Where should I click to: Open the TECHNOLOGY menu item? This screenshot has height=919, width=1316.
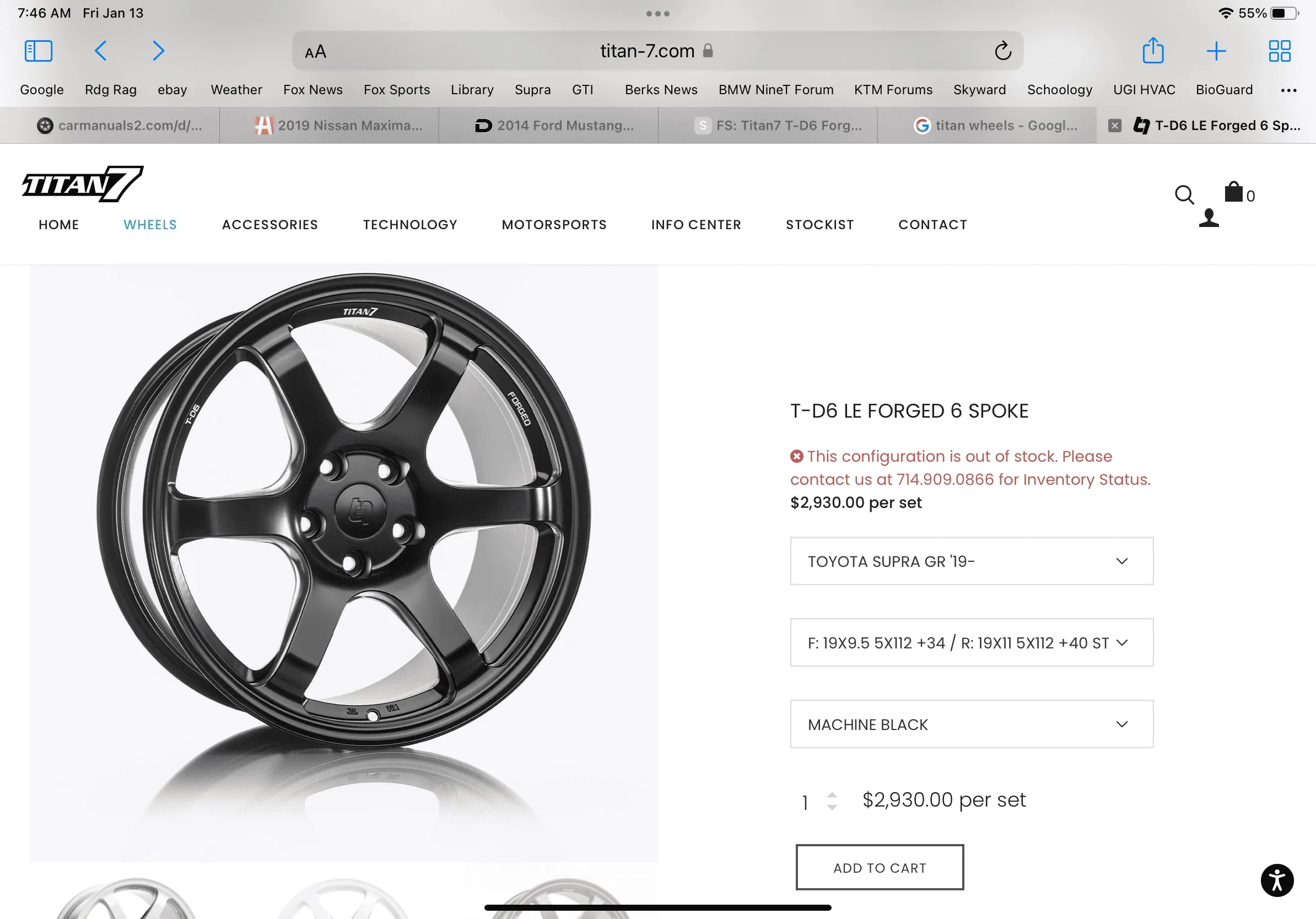click(x=410, y=225)
